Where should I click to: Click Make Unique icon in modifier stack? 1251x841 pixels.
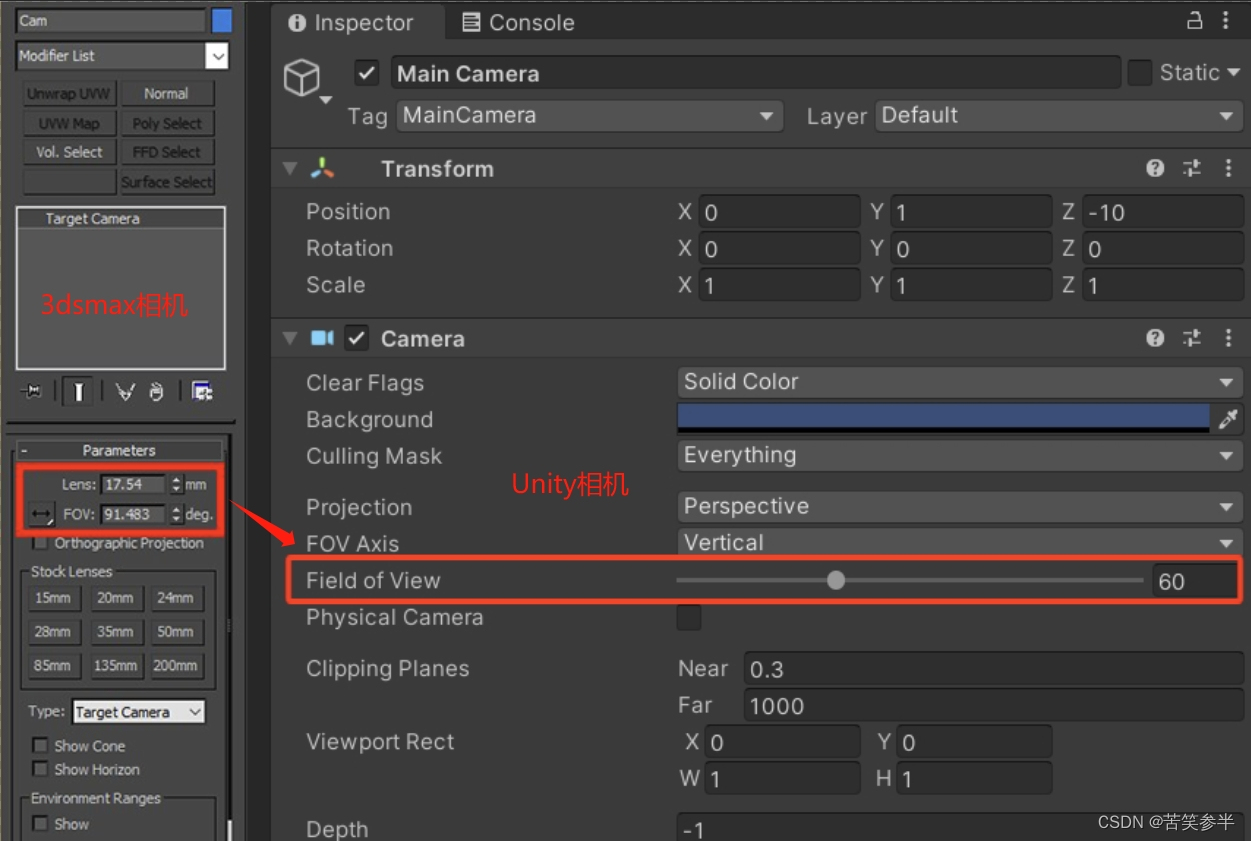click(x=124, y=392)
